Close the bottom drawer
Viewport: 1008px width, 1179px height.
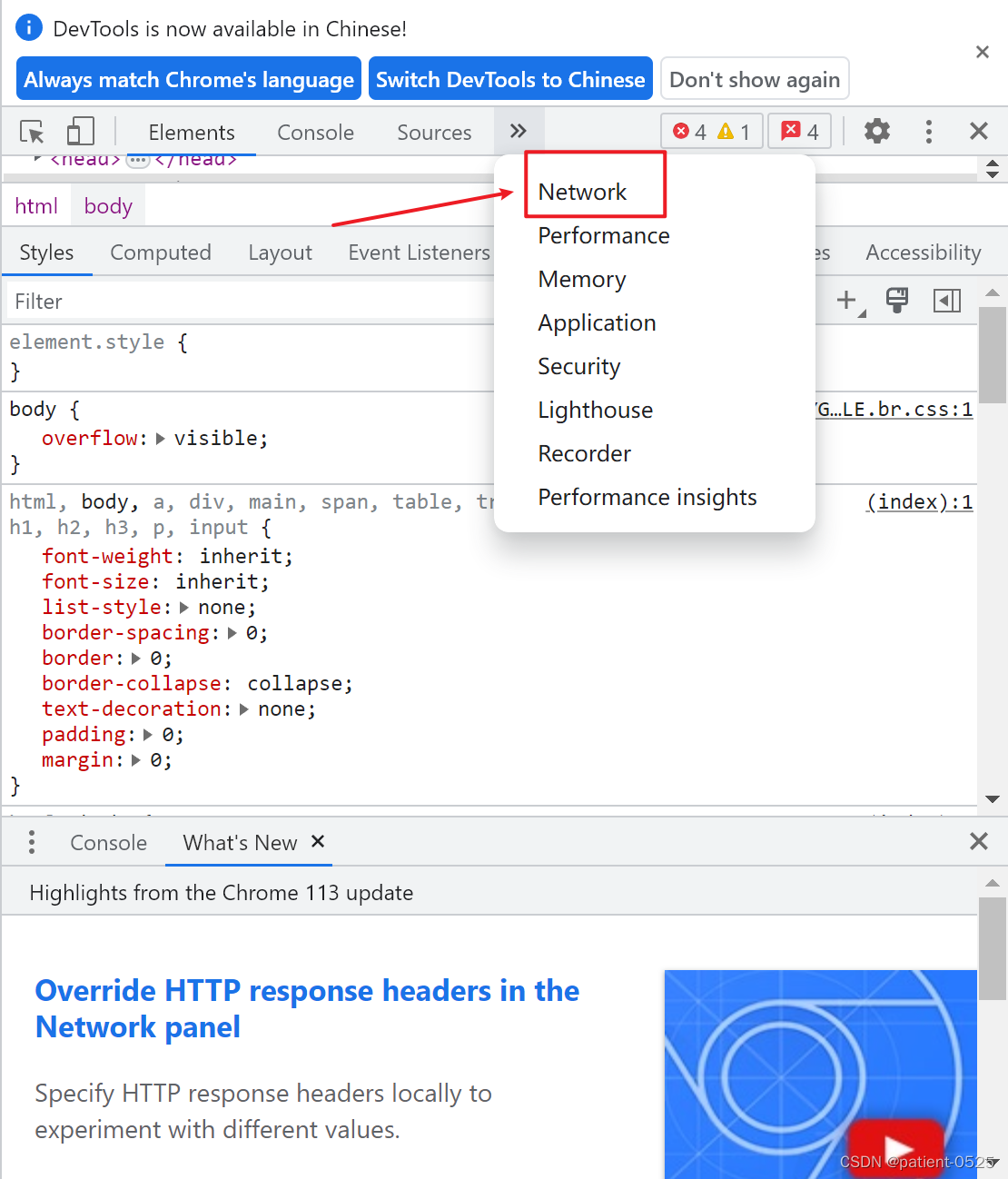point(978,841)
